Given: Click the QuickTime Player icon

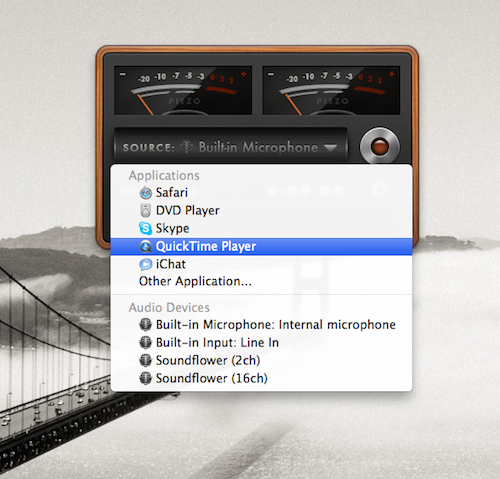Looking at the screenshot, I should 146,246.
